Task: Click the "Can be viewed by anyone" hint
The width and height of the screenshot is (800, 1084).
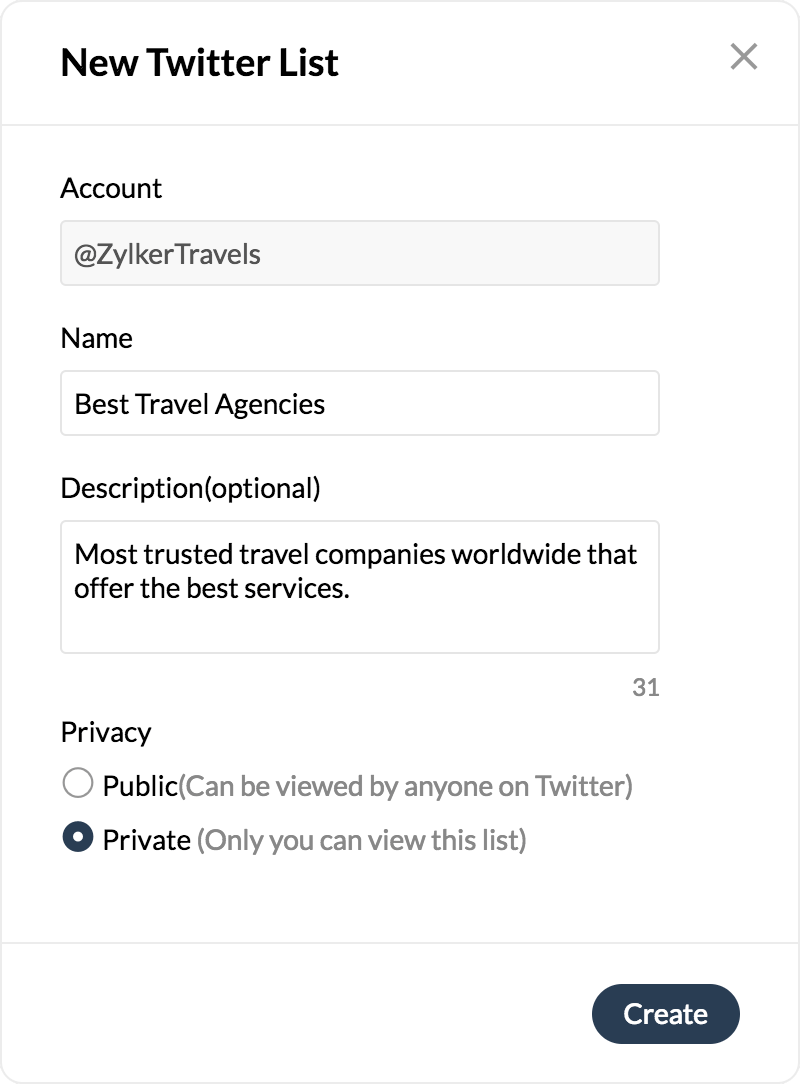Action: click(x=406, y=786)
